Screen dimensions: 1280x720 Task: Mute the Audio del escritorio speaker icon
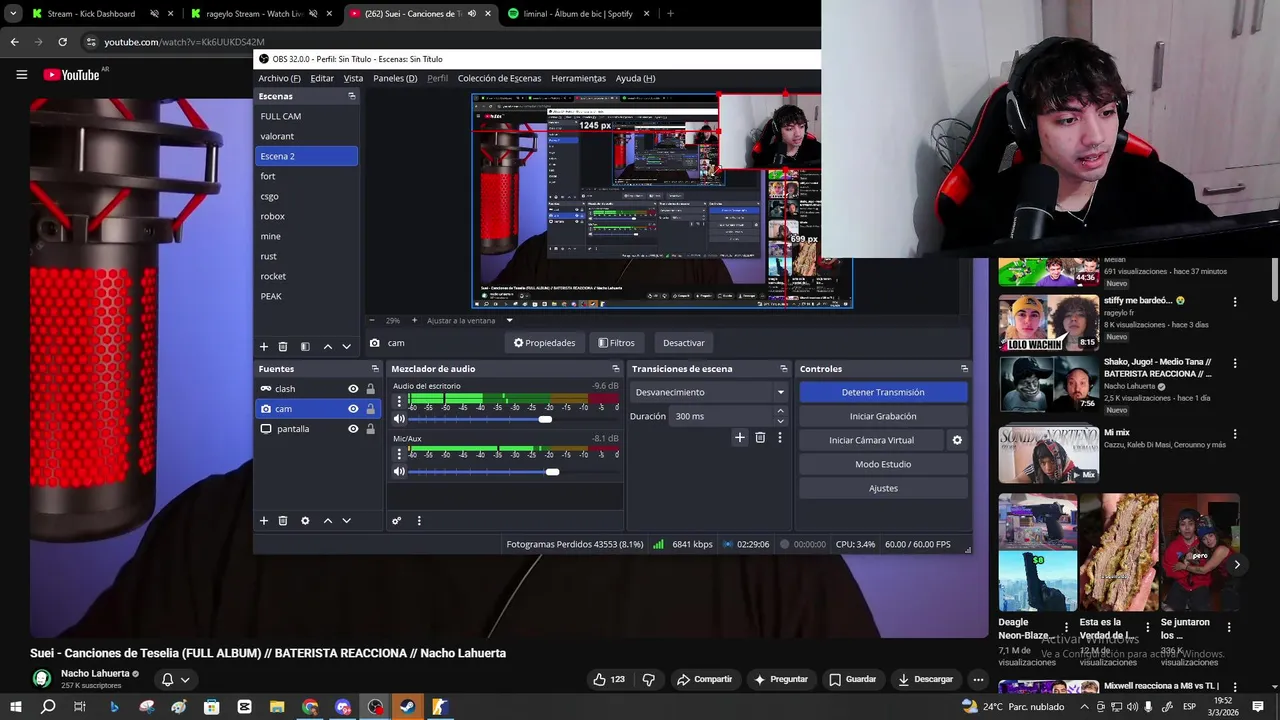point(399,419)
